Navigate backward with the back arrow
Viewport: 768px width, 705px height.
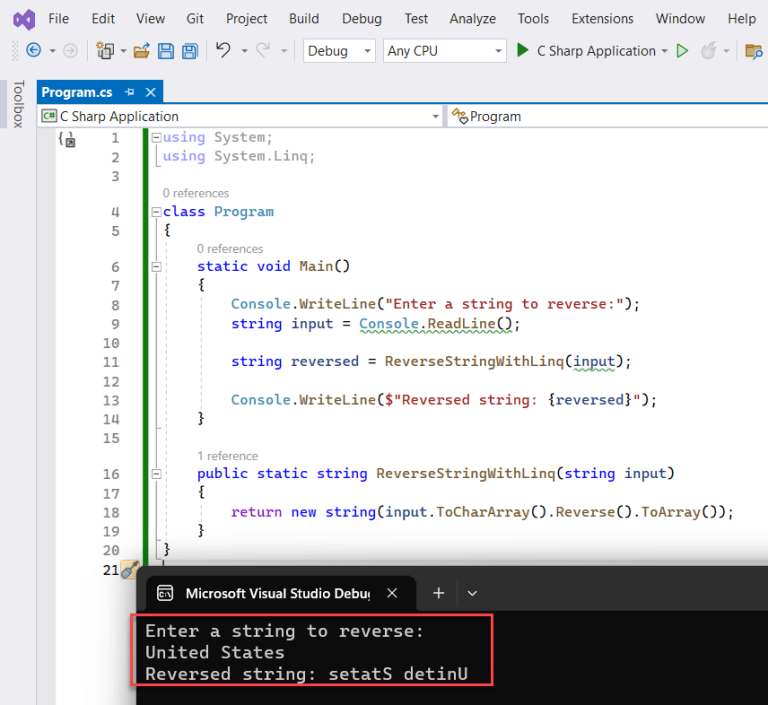click(x=33, y=50)
